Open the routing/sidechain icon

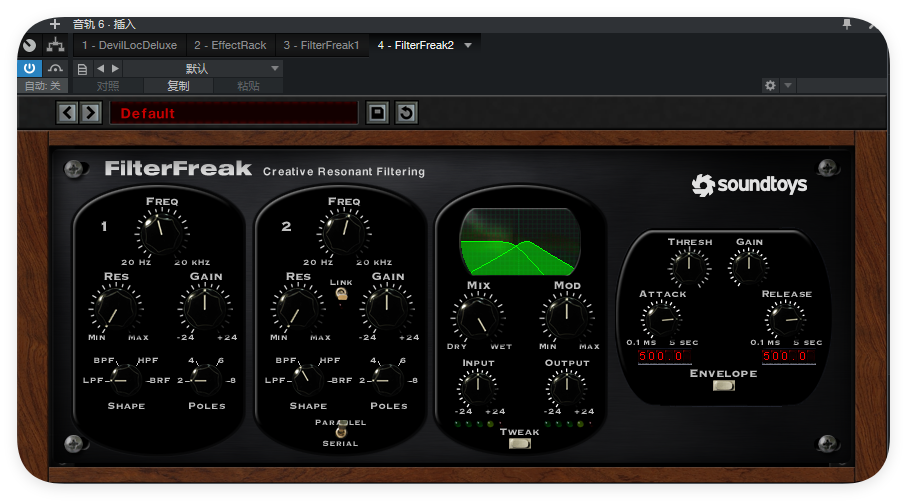click(x=56, y=45)
